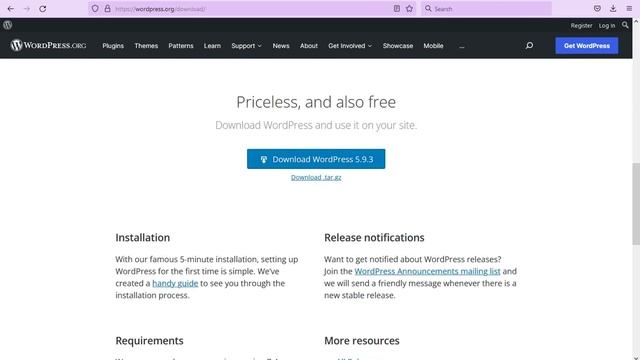
Task: Open the Themes menu item
Action: click(x=146, y=46)
